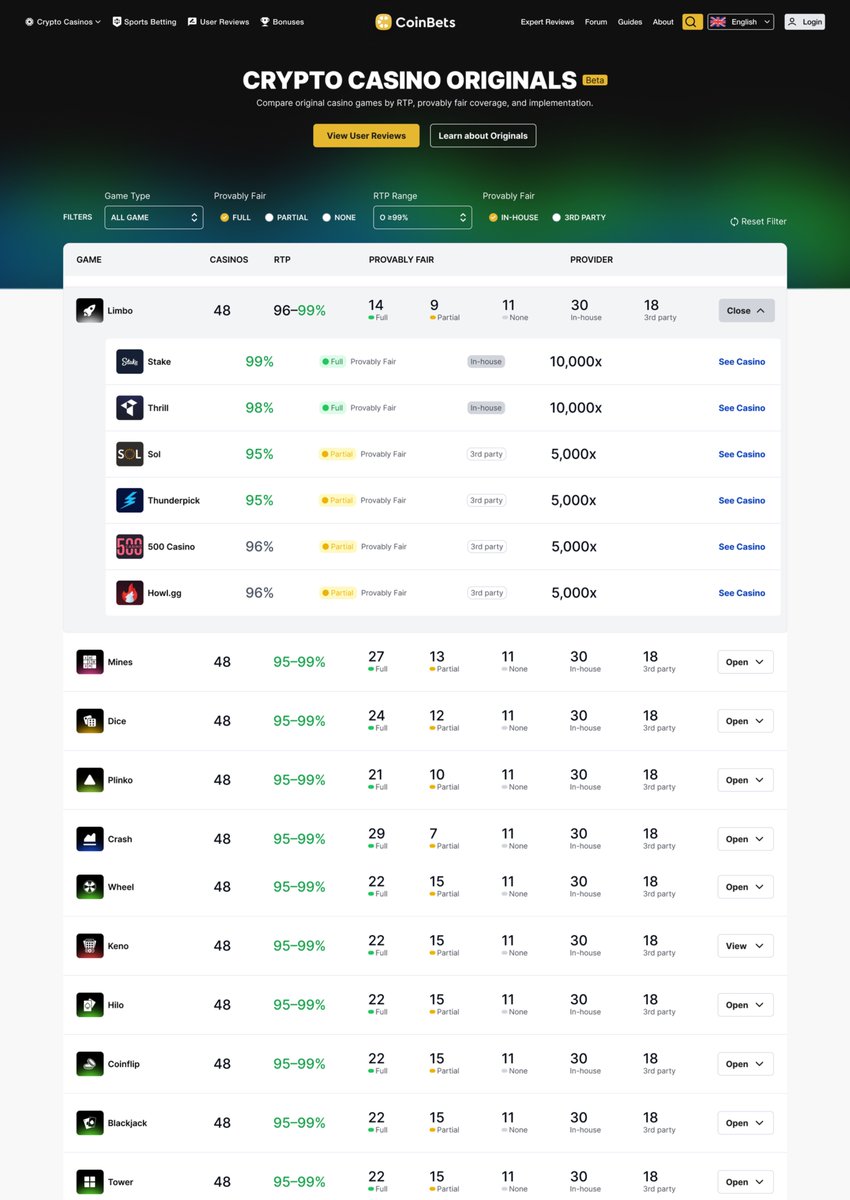Viewport: 850px width, 1200px height.
Task: Select the CoinBets logo icon
Action: pos(381,20)
